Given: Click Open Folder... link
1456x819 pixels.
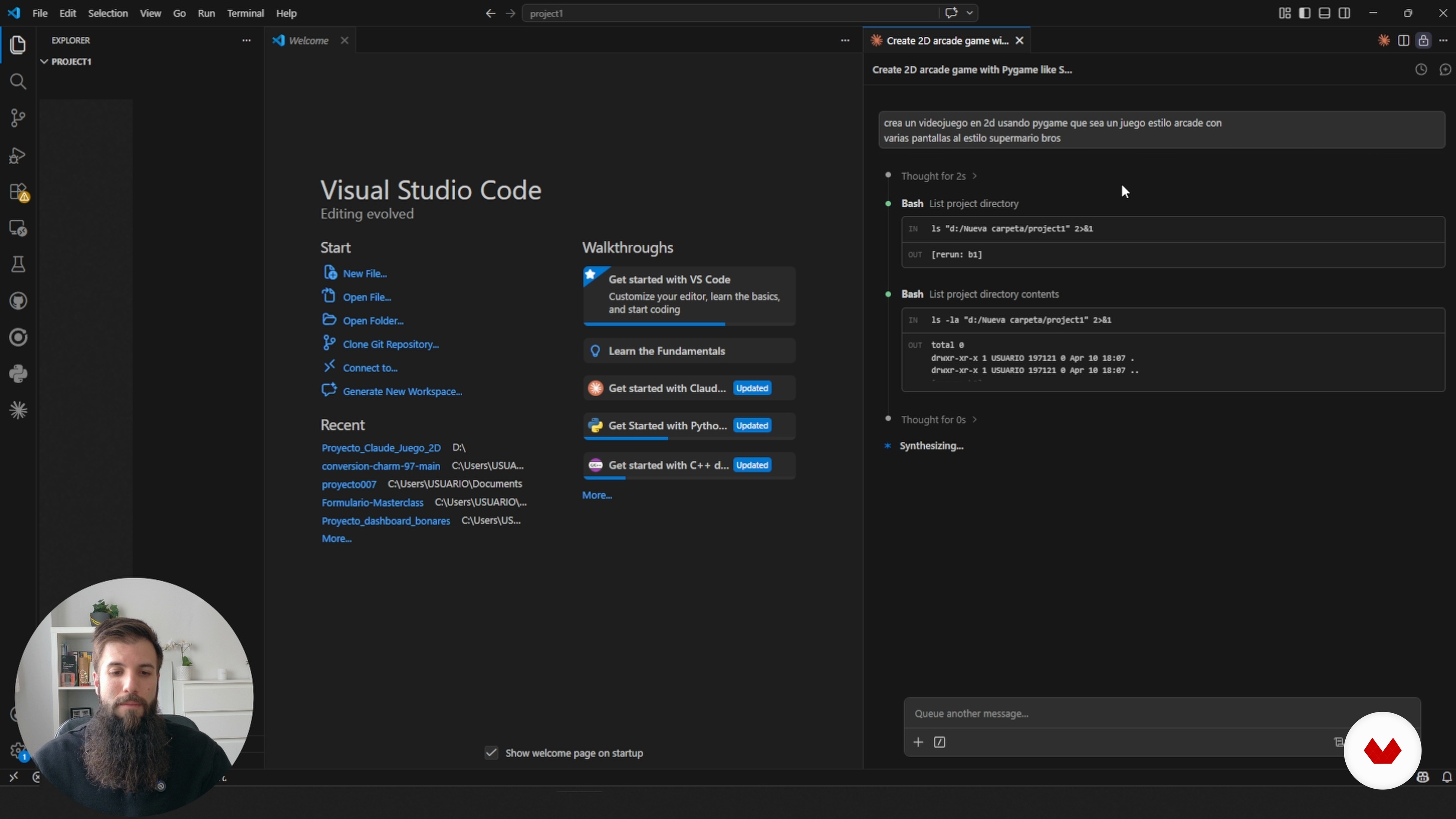Looking at the screenshot, I should click(x=373, y=320).
